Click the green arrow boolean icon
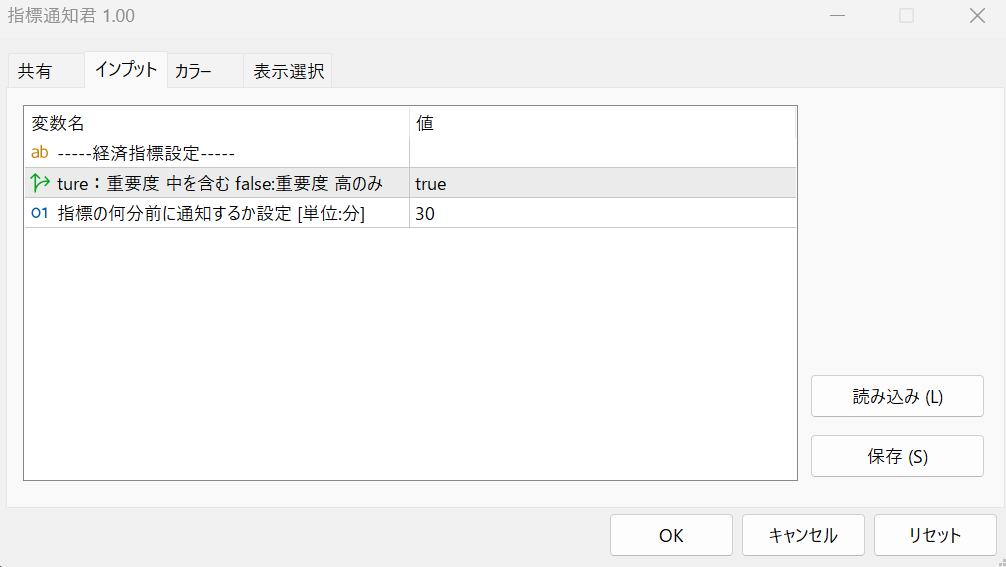This screenshot has width=1006, height=567. click(x=40, y=183)
